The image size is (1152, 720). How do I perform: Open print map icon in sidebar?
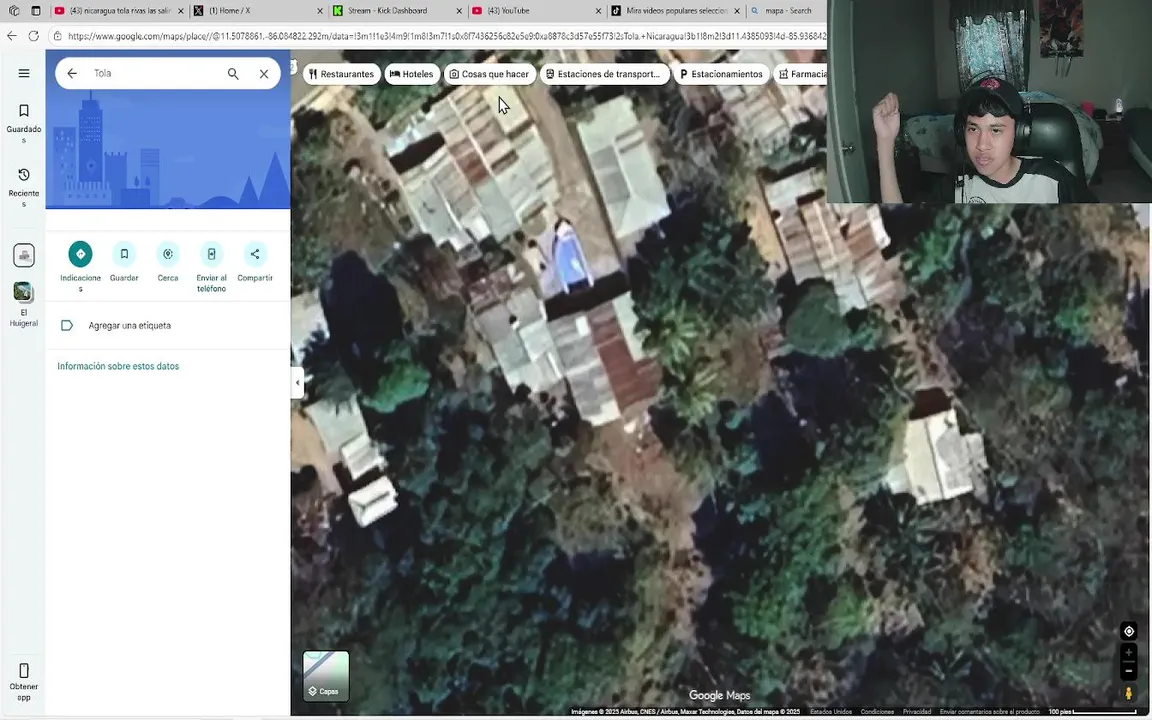pyautogui.click(x=24, y=255)
